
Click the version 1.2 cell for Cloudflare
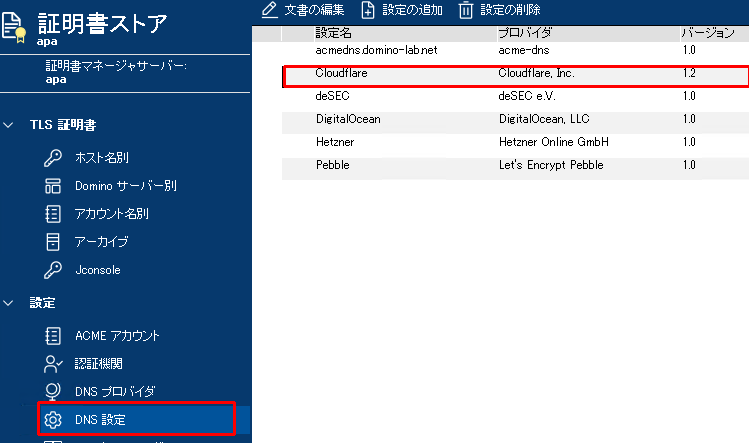tap(689, 73)
